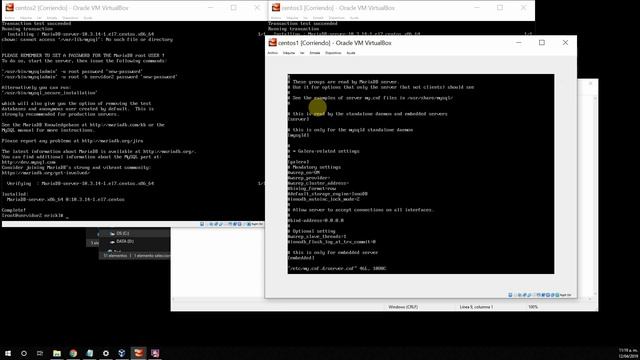The image size is (640, 360).
Task: Click the 100% zoom indicator in Notepad
Action: click(x=533, y=307)
